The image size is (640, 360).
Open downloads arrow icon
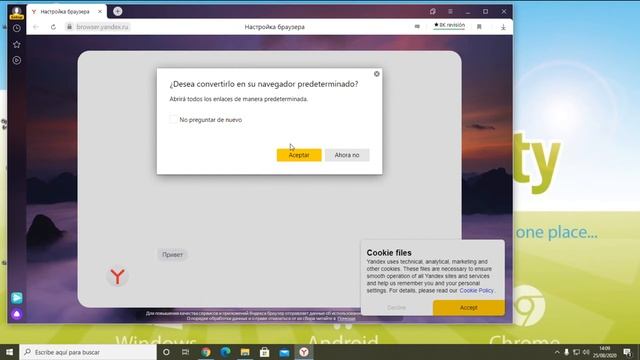tap(503, 27)
